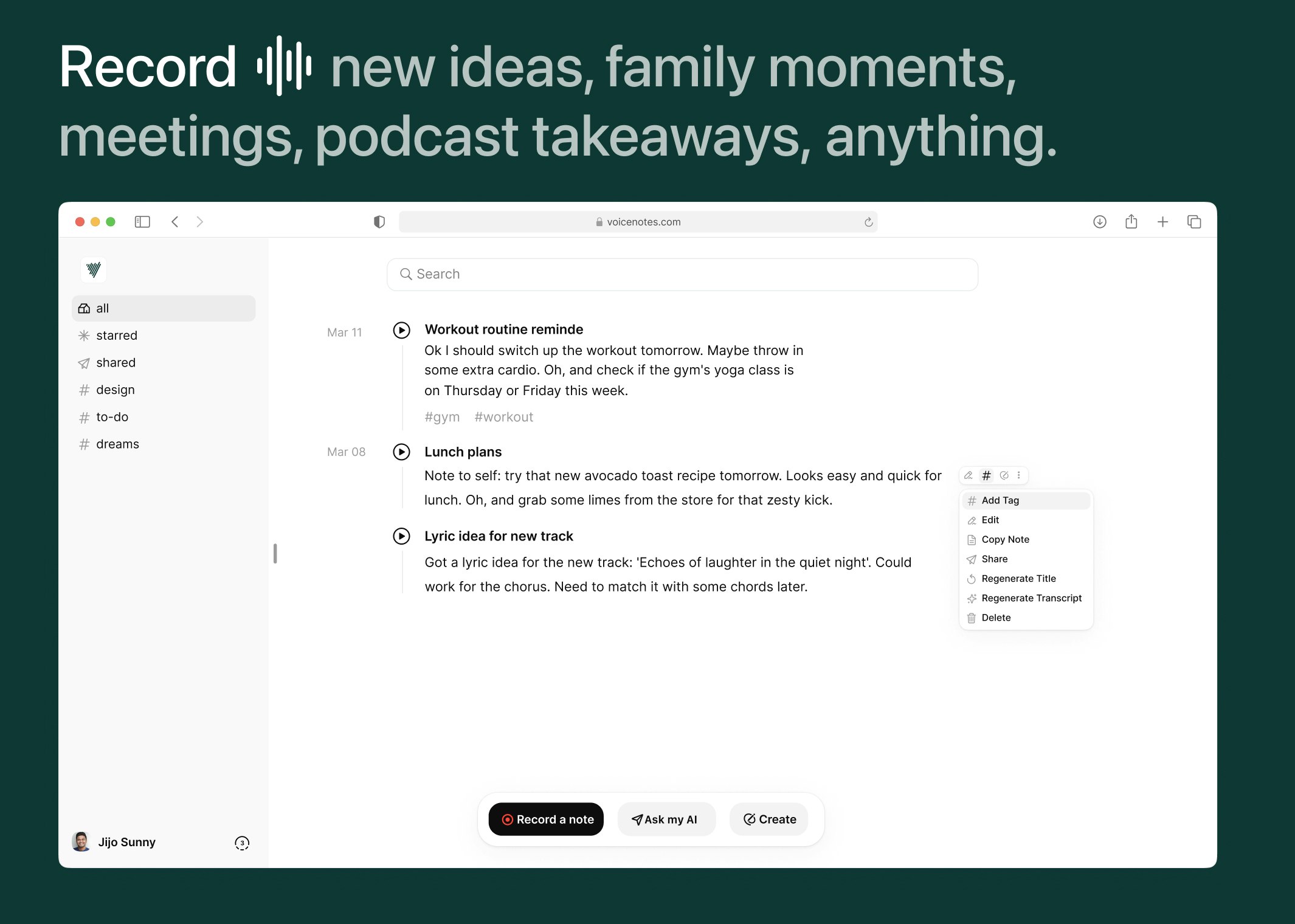Select Delete from the note menu
The image size is (1295, 924).
(996, 618)
